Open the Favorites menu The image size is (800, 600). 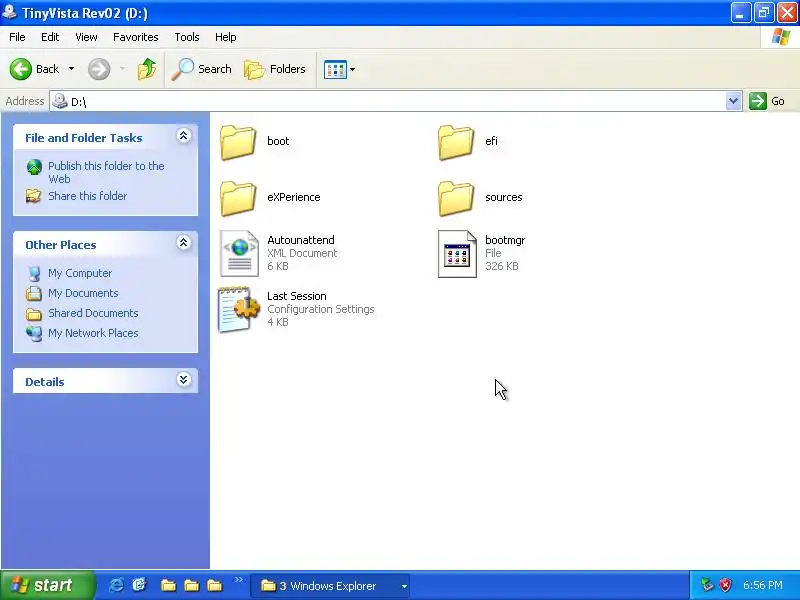pos(136,37)
